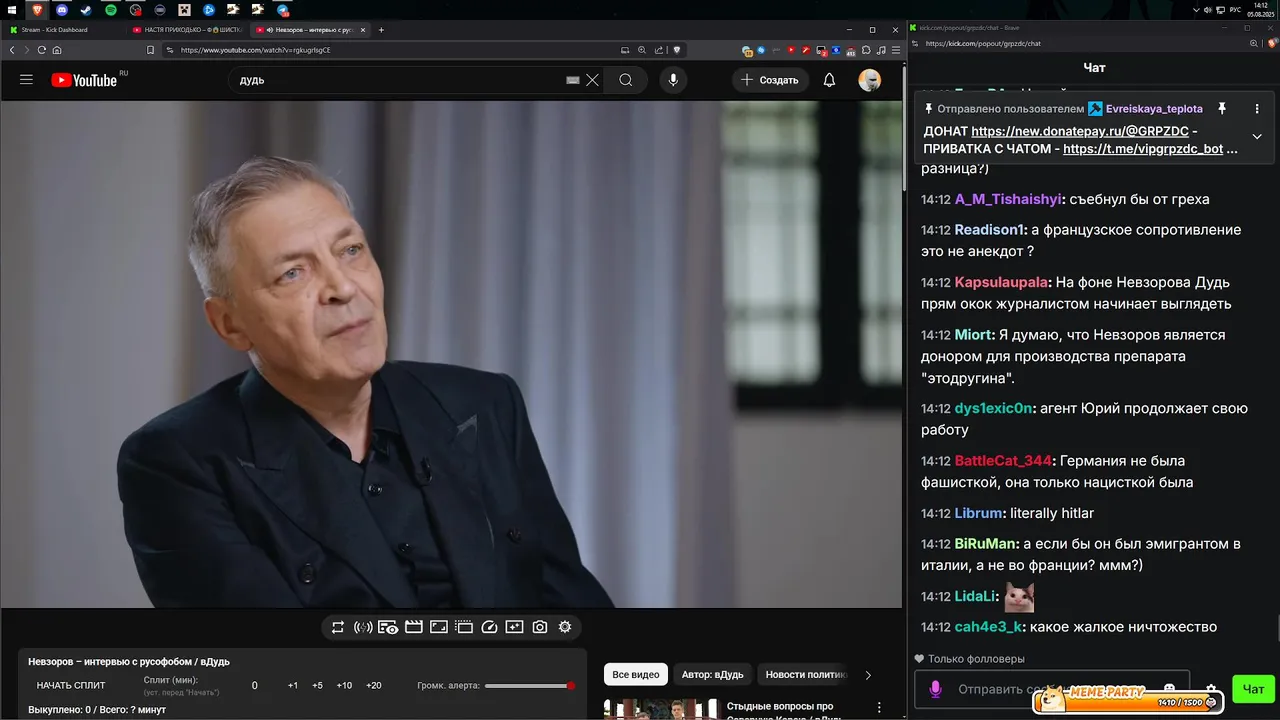
Task: Click the purple microphone icon in chat input
Action: (x=936, y=689)
